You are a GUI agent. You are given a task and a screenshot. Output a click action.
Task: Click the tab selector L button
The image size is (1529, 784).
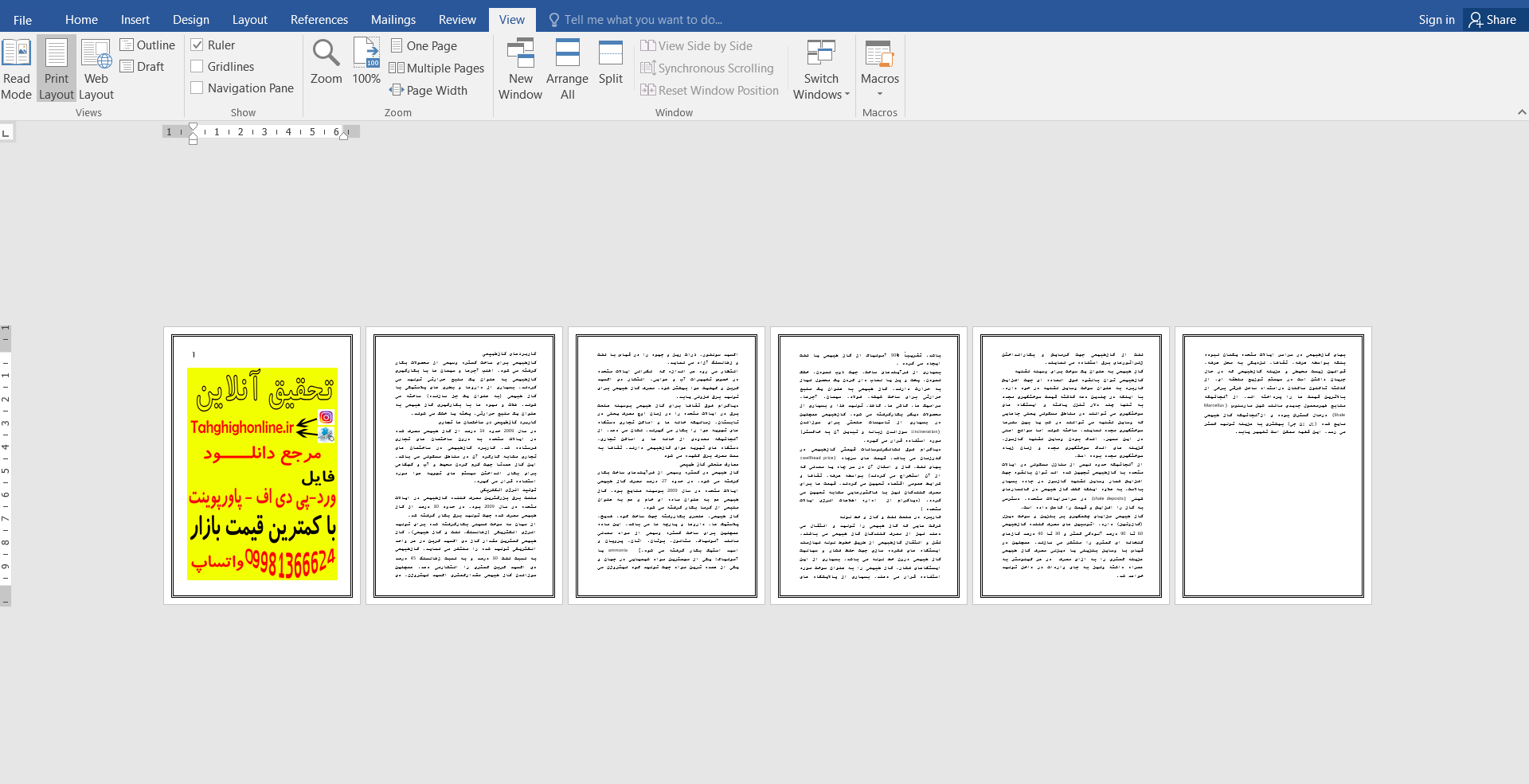point(6,132)
